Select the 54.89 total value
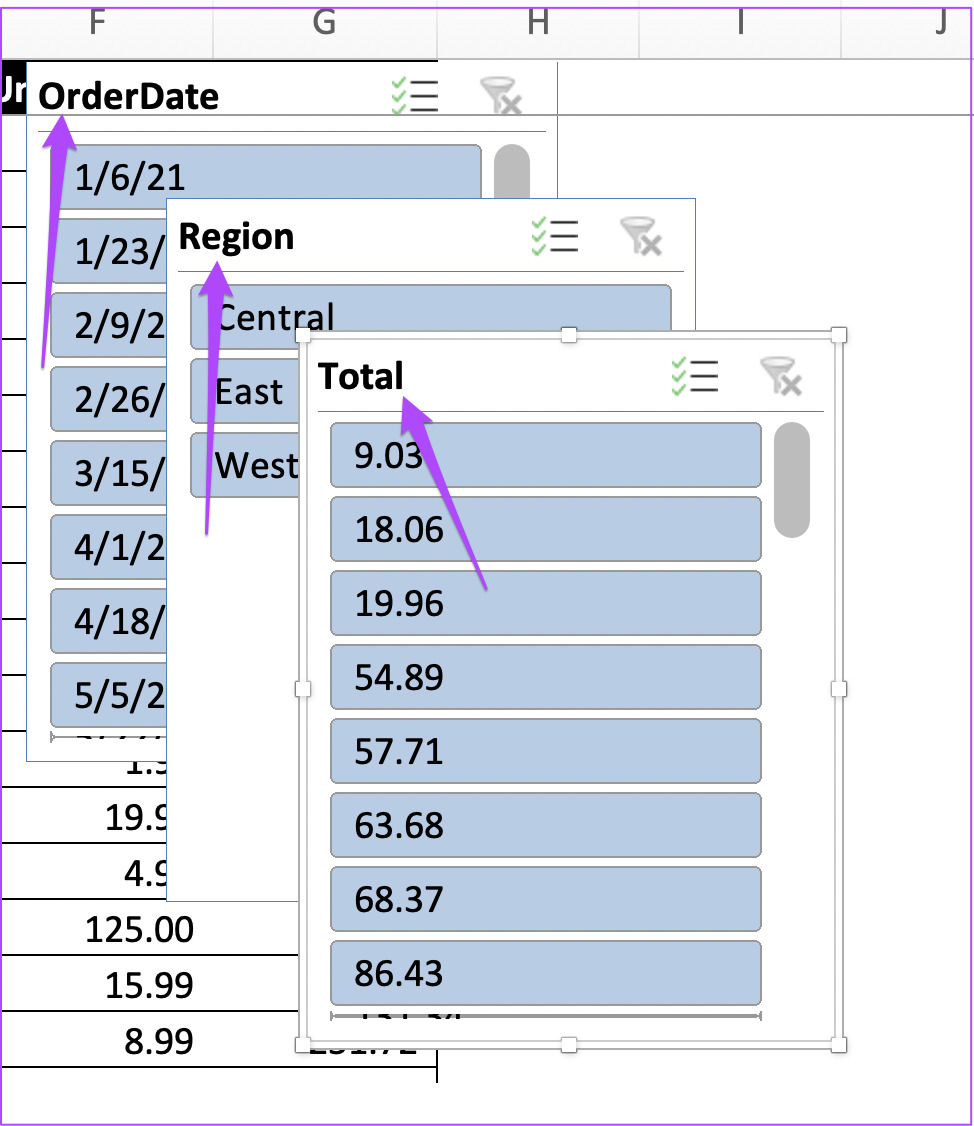The height and width of the screenshot is (1126, 974). tap(546, 677)
